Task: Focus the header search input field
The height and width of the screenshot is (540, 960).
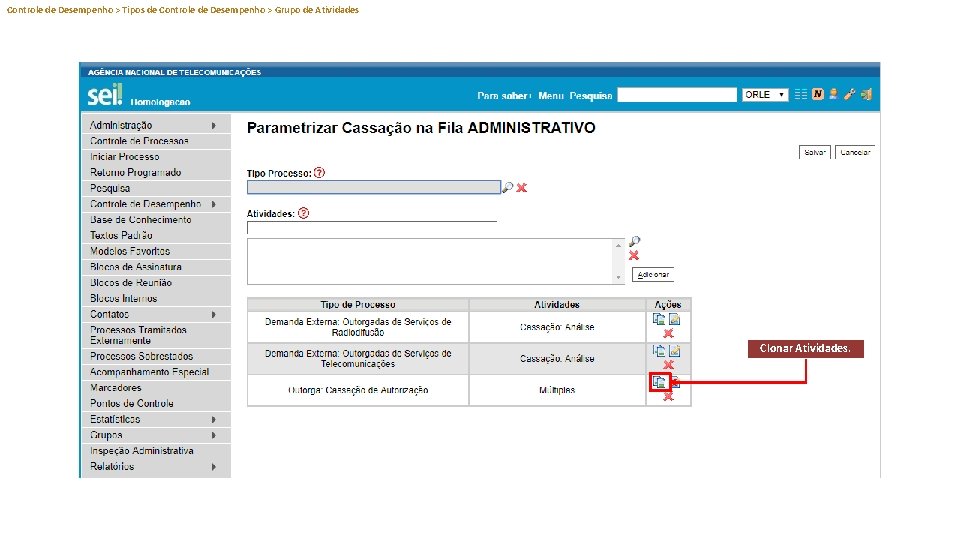Action: (x=677, y=95)
